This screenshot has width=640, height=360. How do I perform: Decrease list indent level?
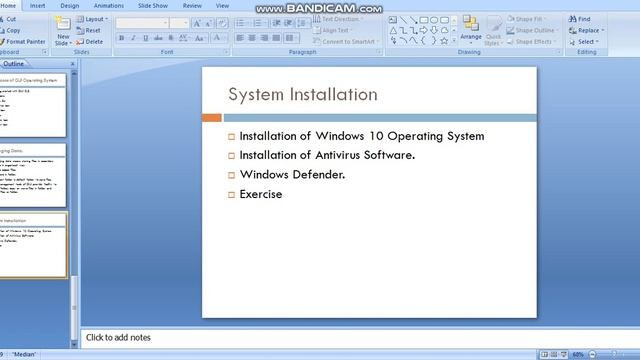point(276,23)
